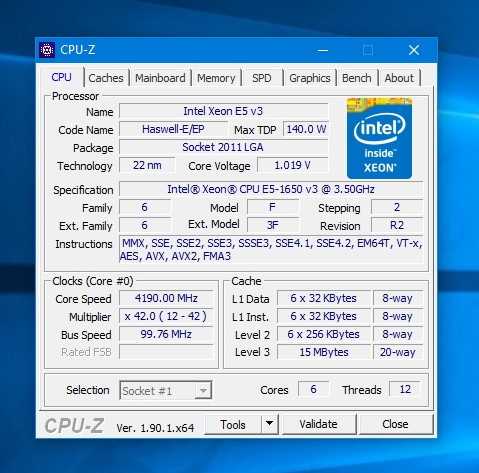
Task: Click the Socket selection dropdown arrow
Action: [203, 390]
